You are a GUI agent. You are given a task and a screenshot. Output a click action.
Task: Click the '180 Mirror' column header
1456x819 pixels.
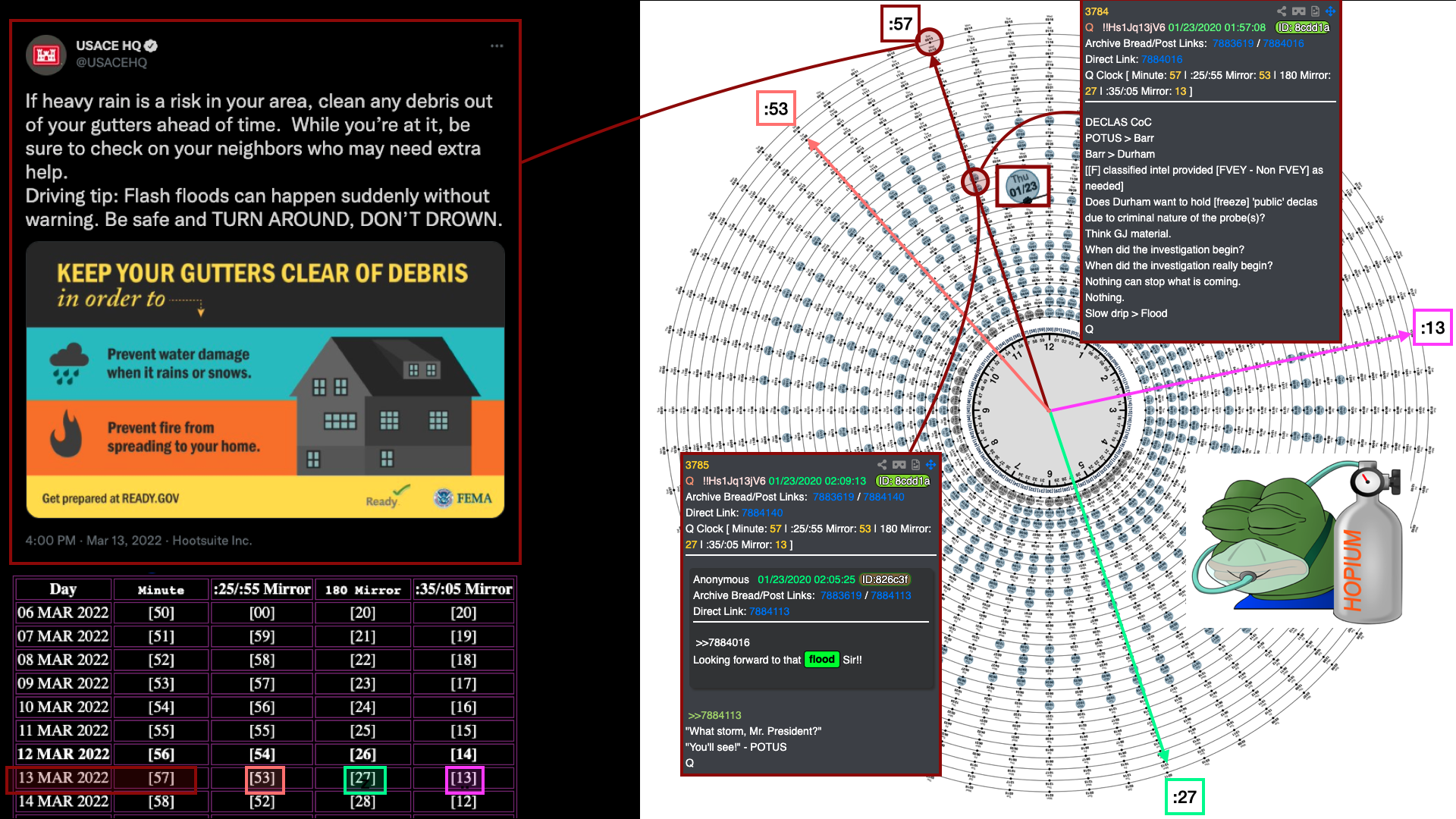coord(362,589)
